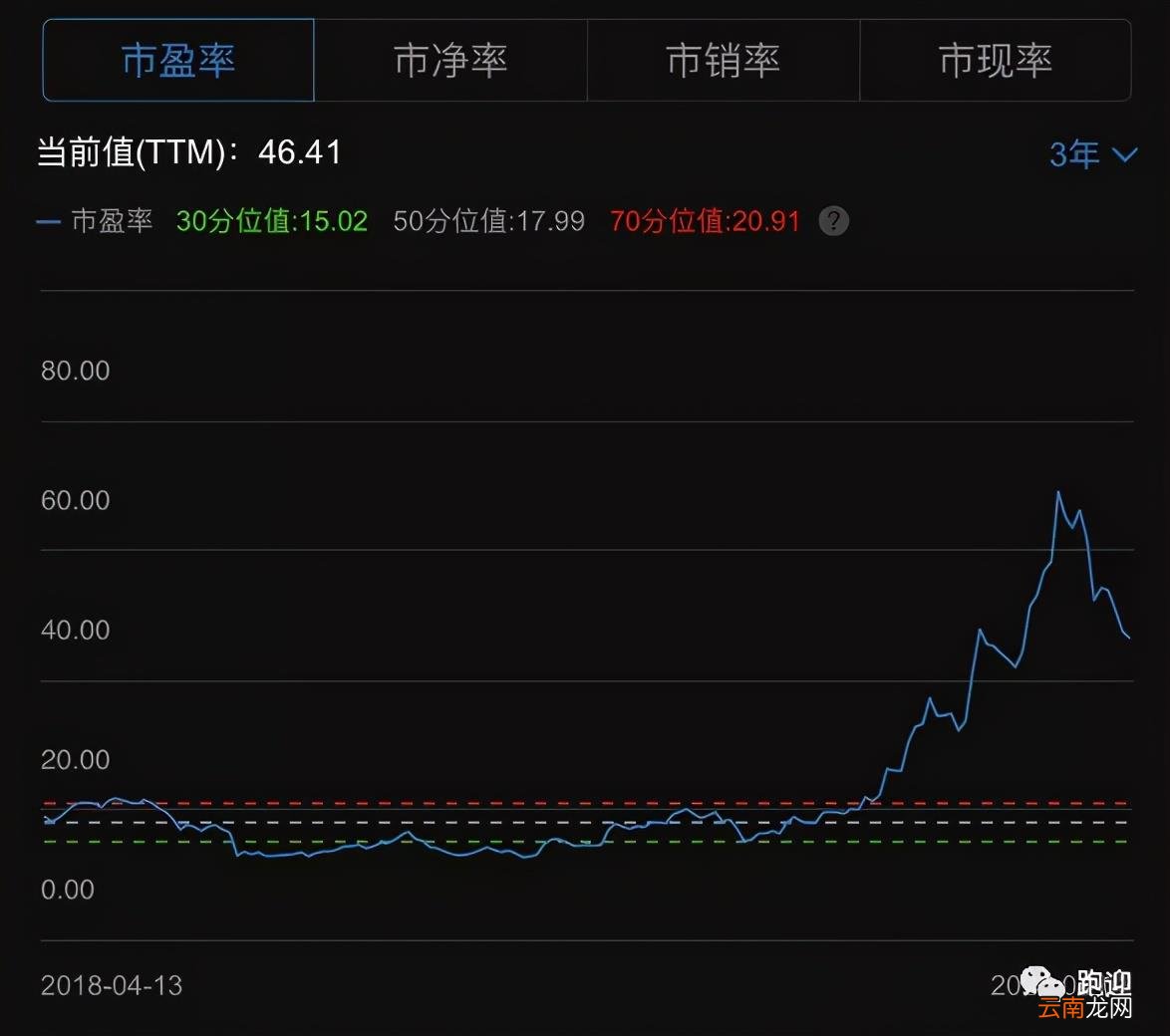This screenshot has height=1036, width=1170.
Task: Click the red 70分位值:20.91 legend
Action: click(706, 221)
